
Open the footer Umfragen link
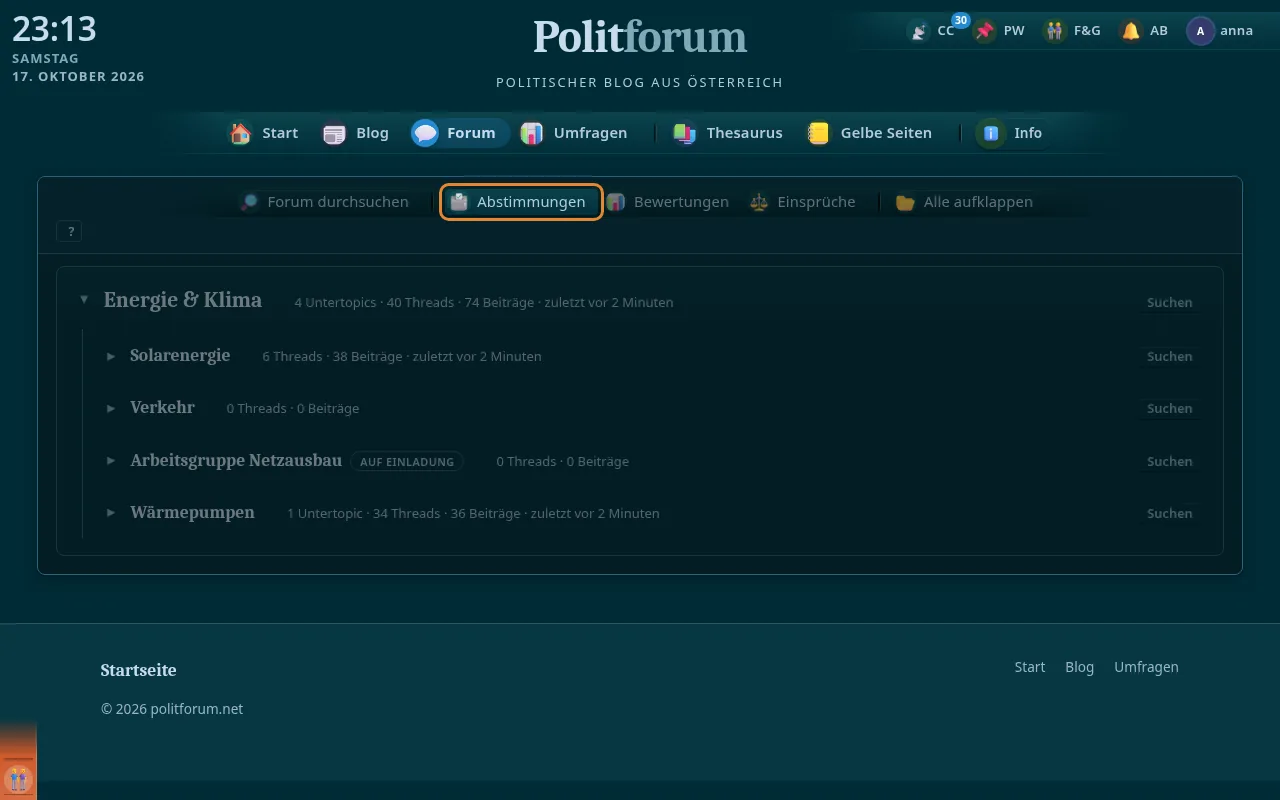point(1146,667)
